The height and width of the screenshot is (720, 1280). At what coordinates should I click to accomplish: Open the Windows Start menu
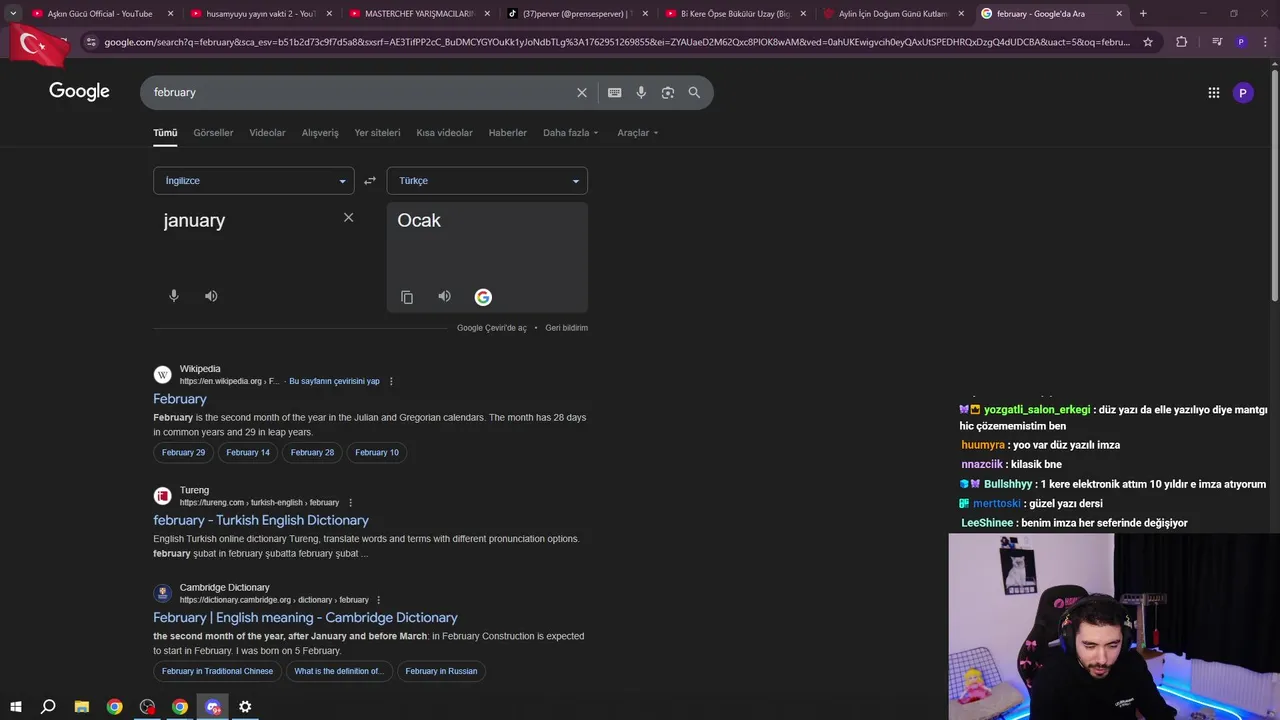[15, 707]
